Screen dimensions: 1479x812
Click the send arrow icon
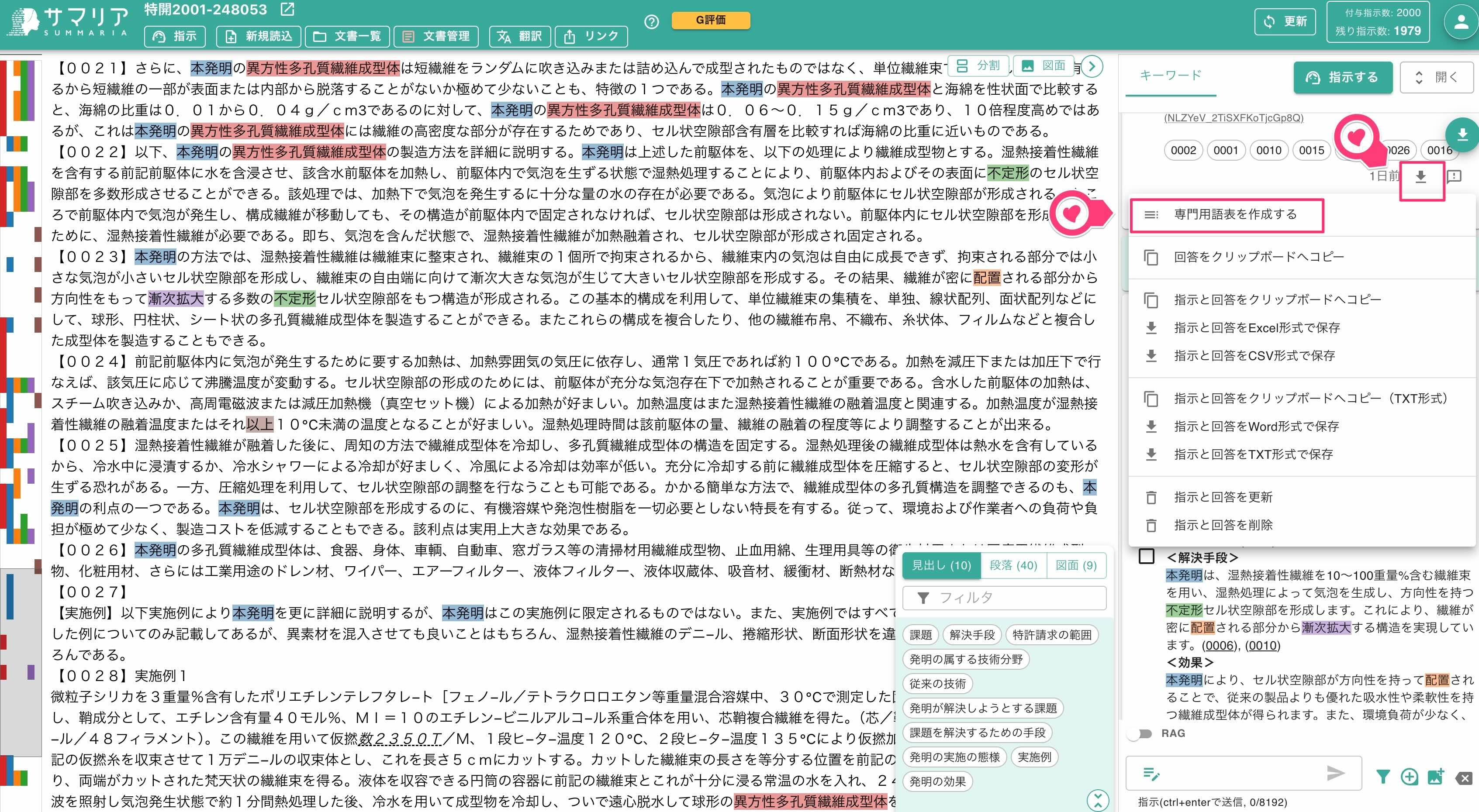(x=1336, y=774)
